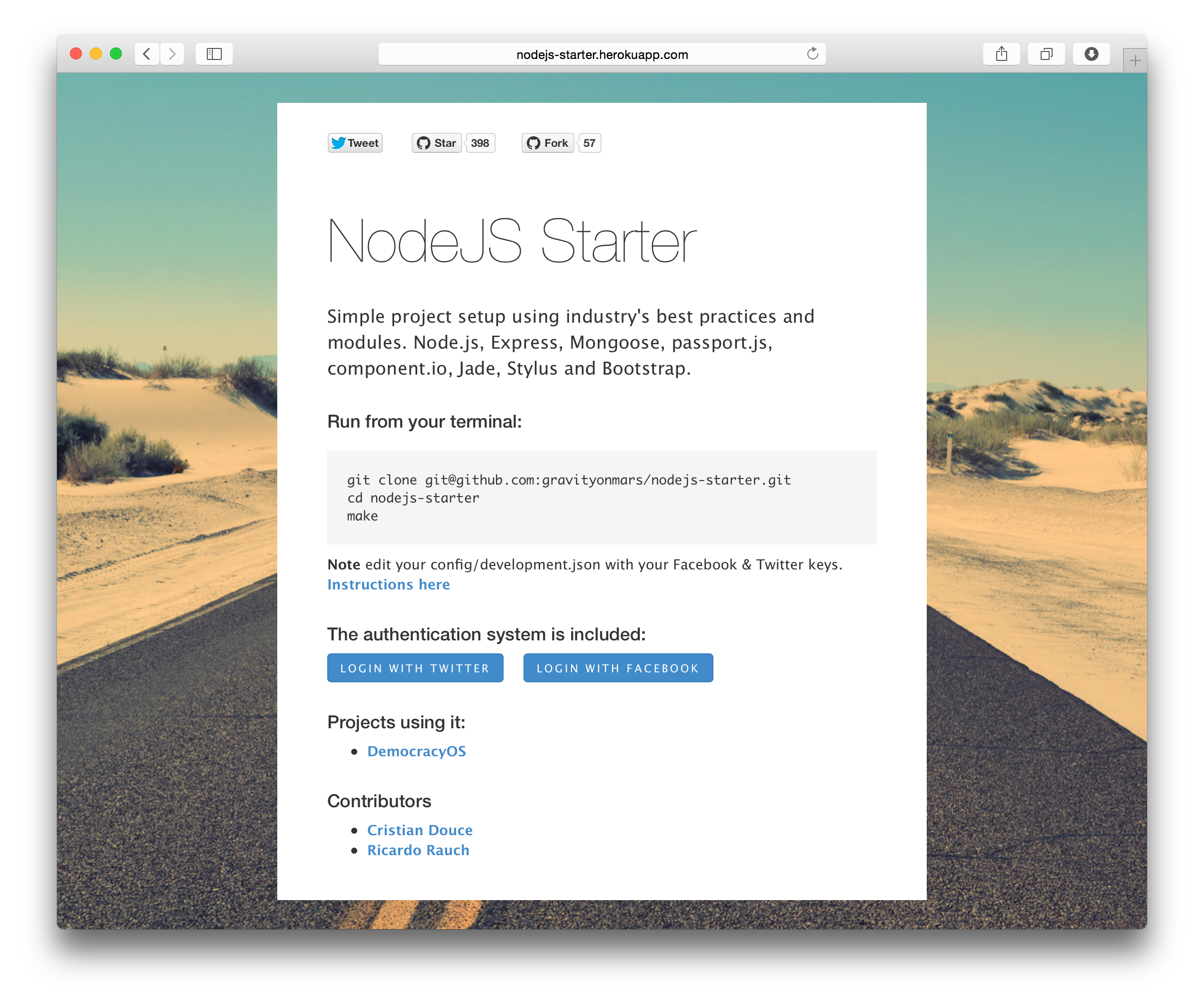Visit the DemocracyOS project link
Viewport: 1204px width, 1008px height.
point(416,751)
